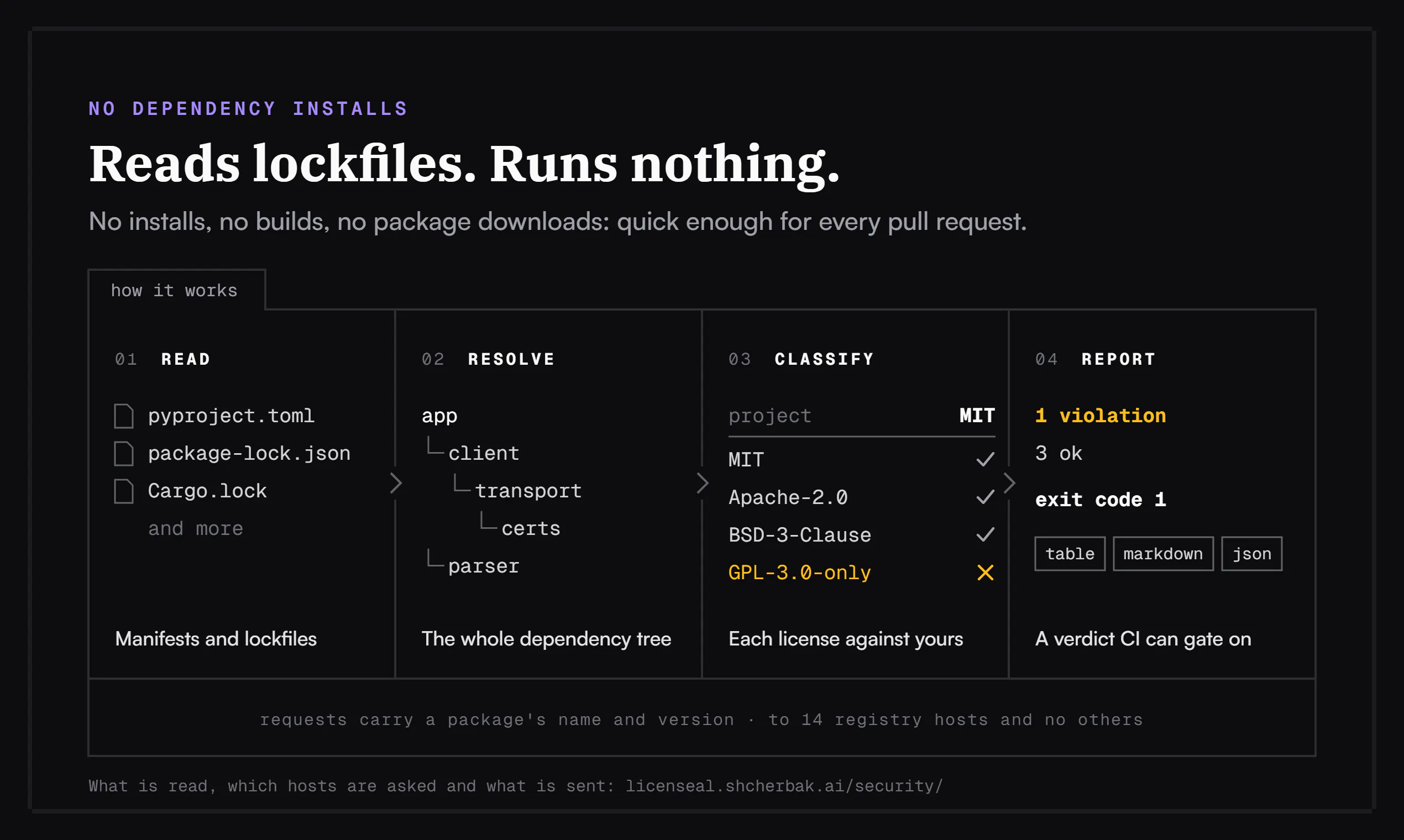This screenshot has width=1404, height=840.
Task: Click the package-lock.json file icon
Action: [124, 453]
